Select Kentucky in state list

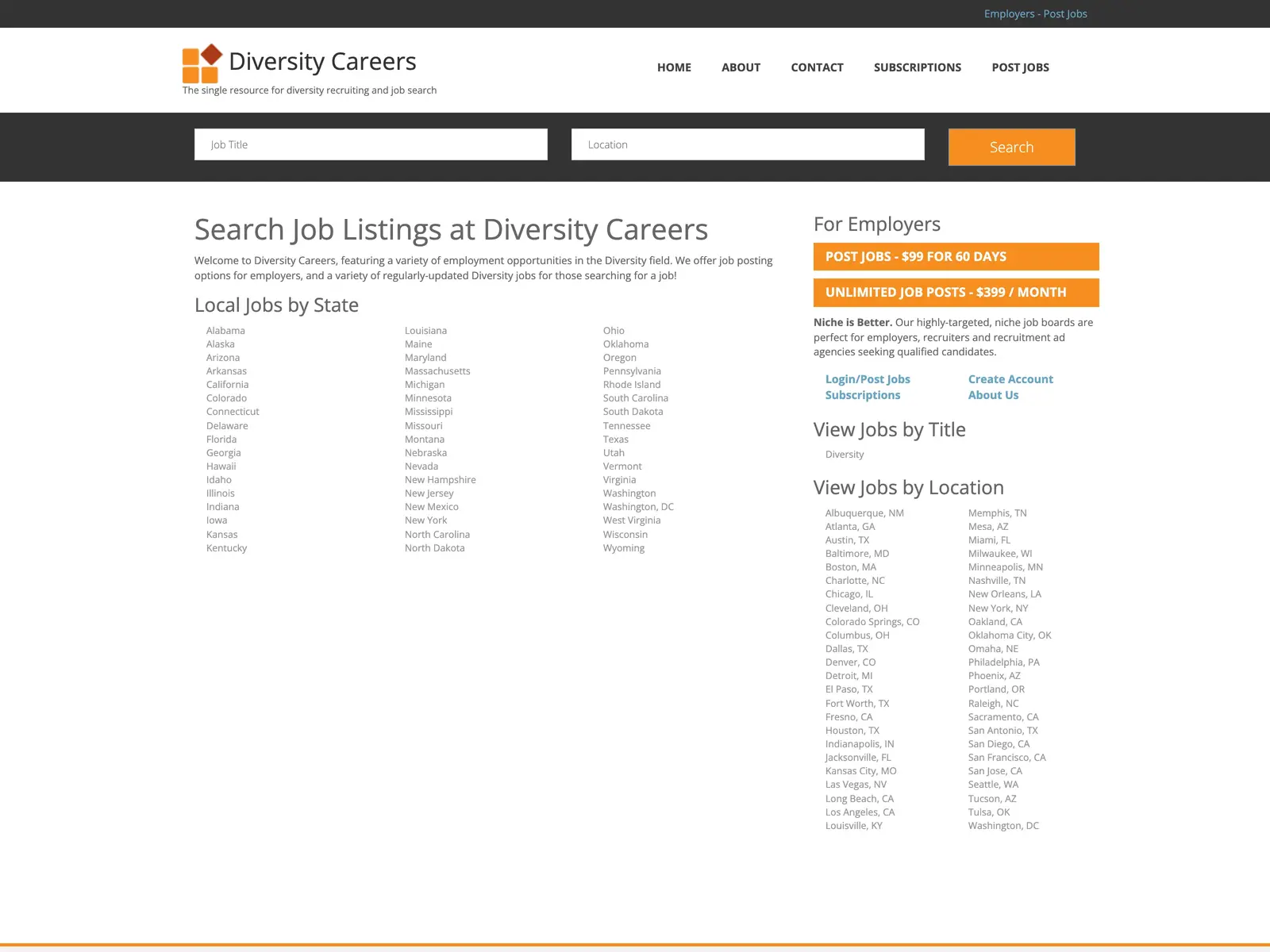[226, 548]
